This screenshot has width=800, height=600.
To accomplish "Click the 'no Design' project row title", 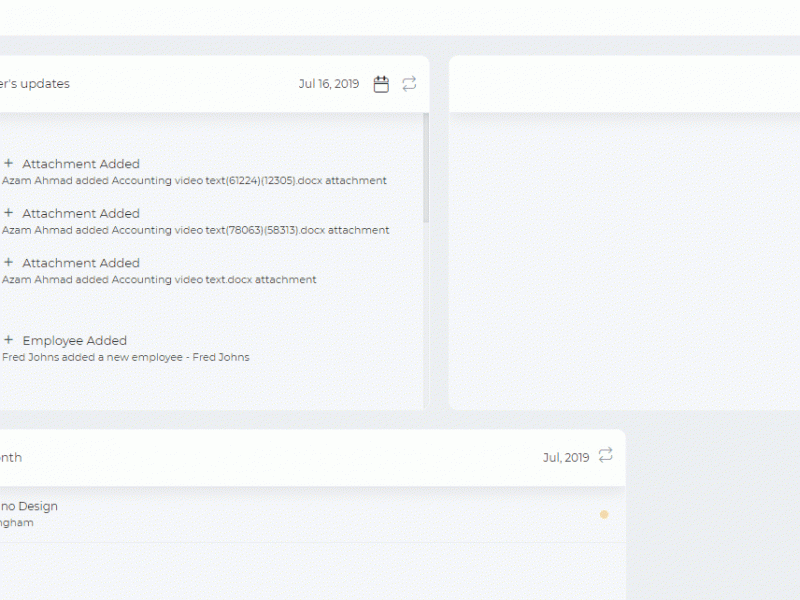I will point(29,506).
